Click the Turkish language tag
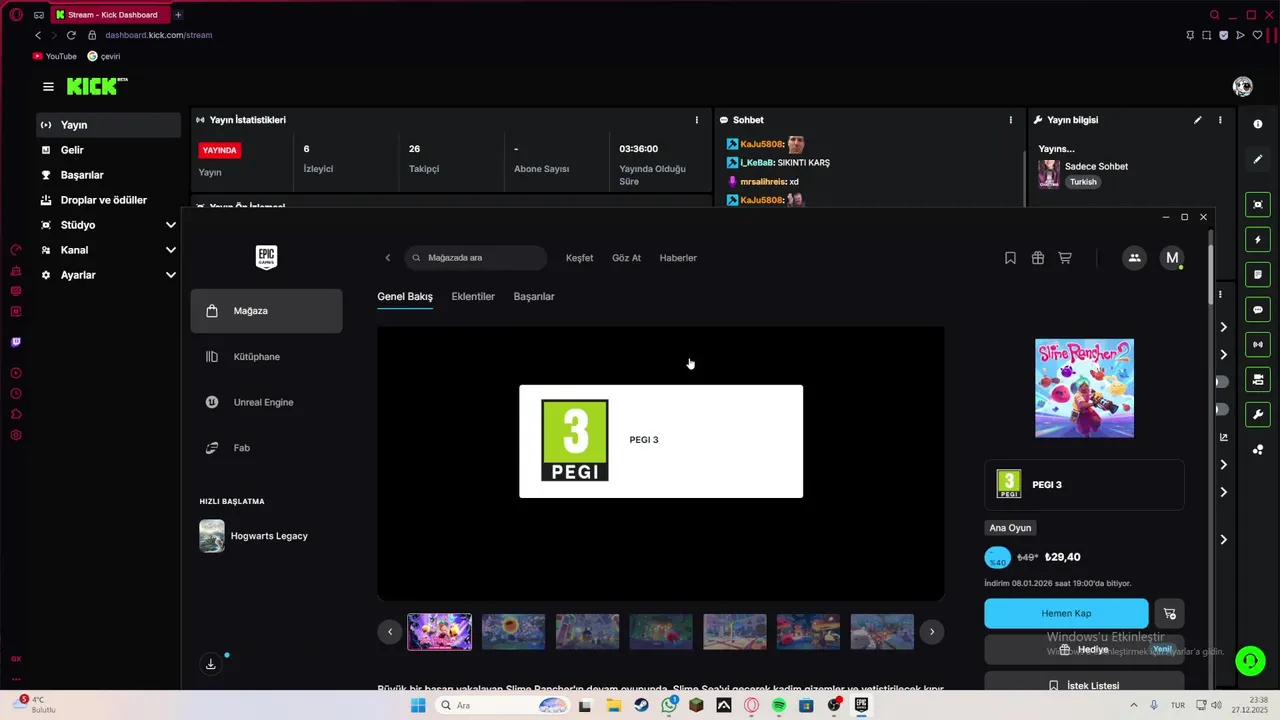 (x=1083, y=182)
